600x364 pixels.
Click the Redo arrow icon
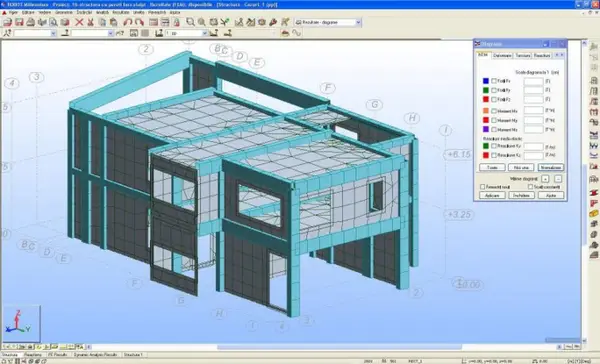point(139,22)
